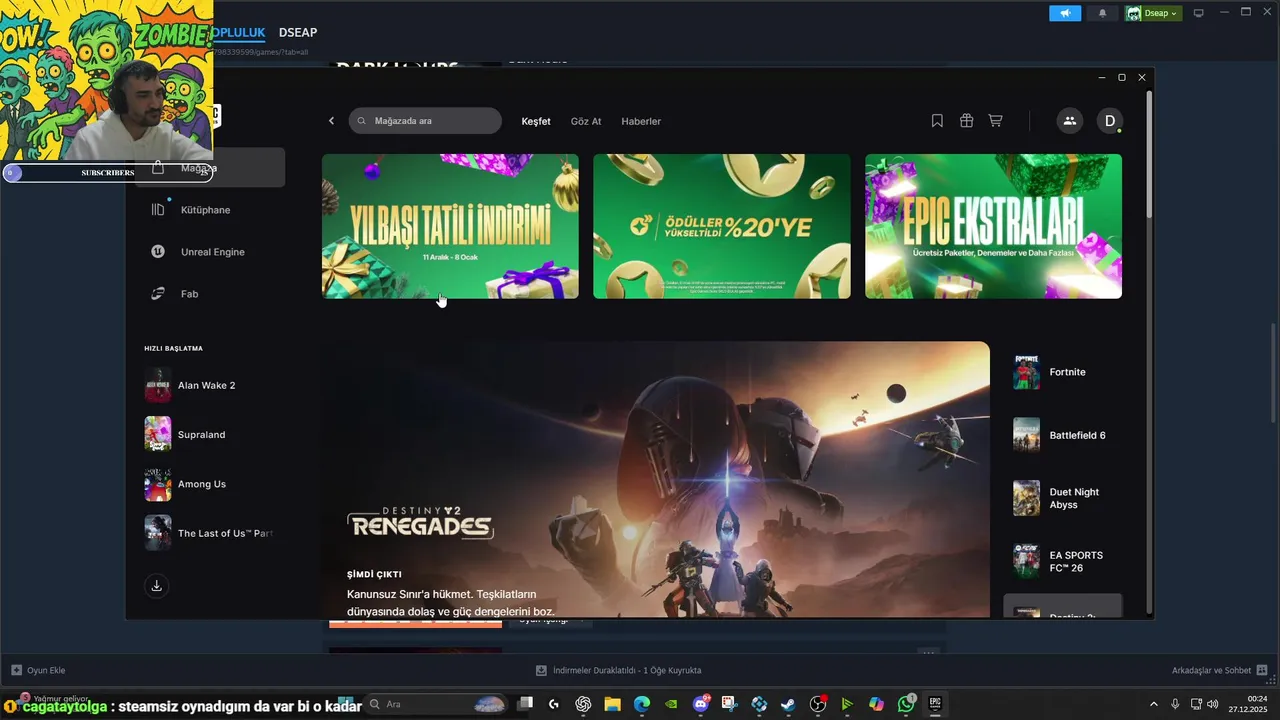Image resolution: width=1280 pixels, height=720 pixels.
Task: Open Steam from the taskbar
Action: [788, 704]
